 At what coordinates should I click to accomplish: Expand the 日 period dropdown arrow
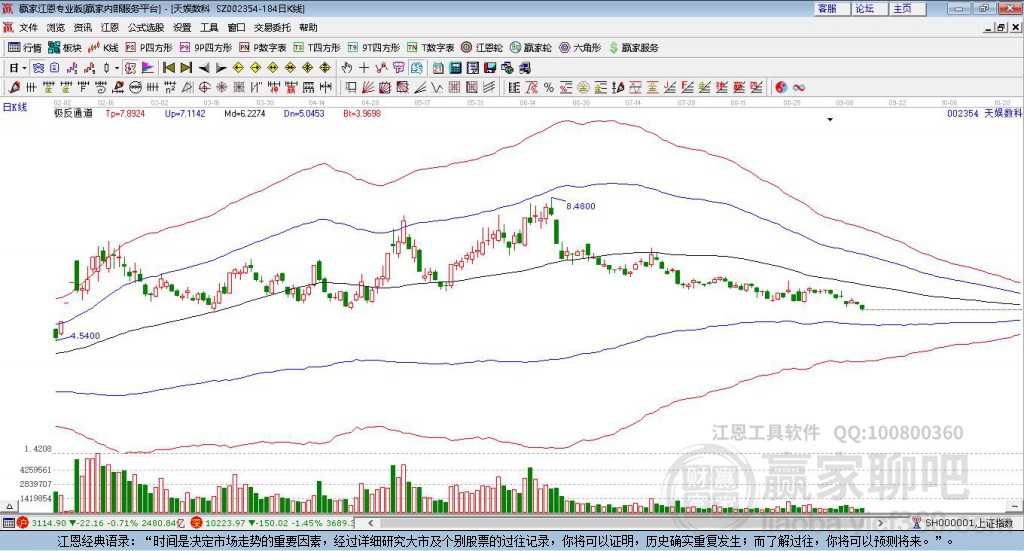pos(24,68)
